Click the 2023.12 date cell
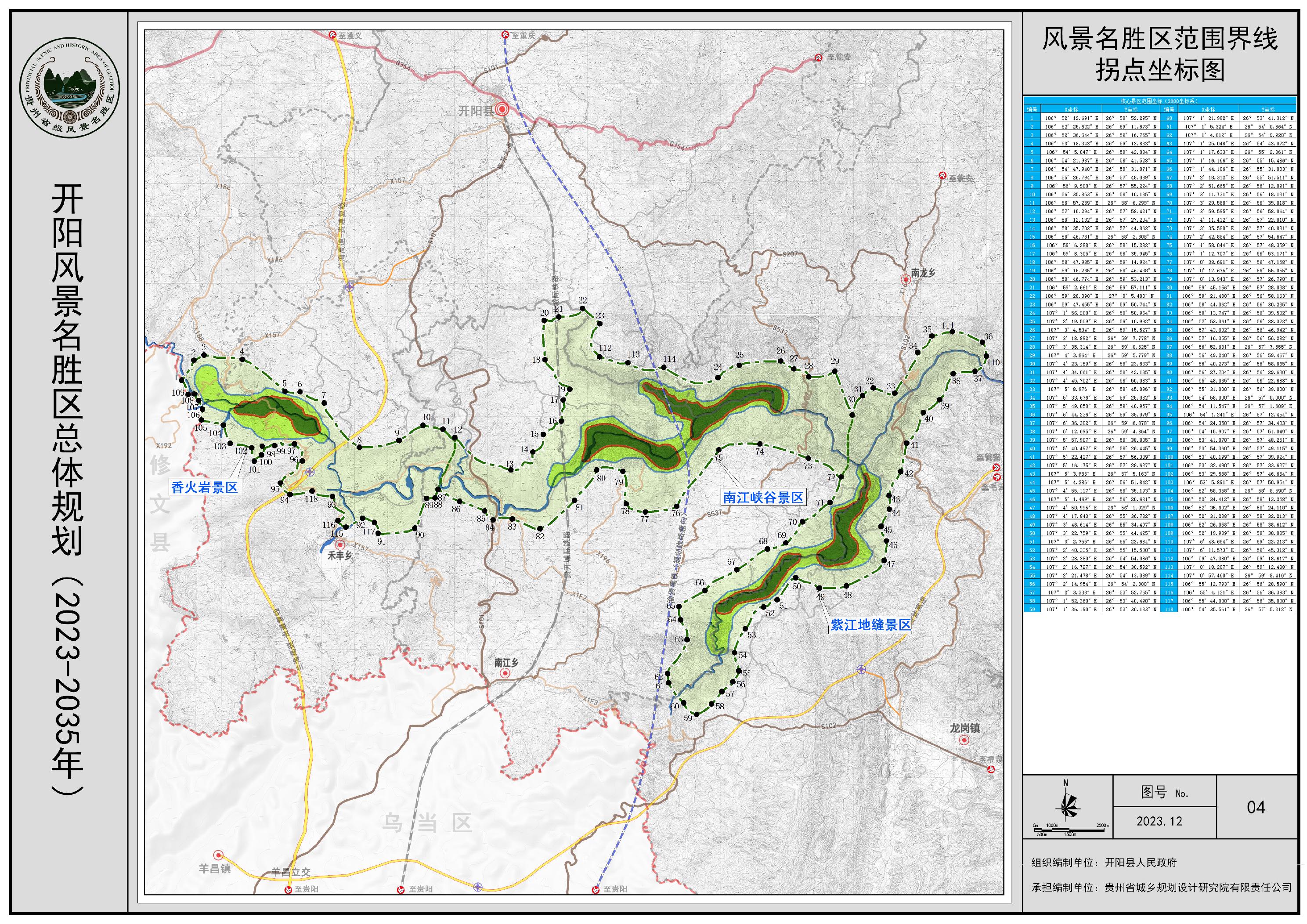 pyautogui.click(x=1159, y=822)
